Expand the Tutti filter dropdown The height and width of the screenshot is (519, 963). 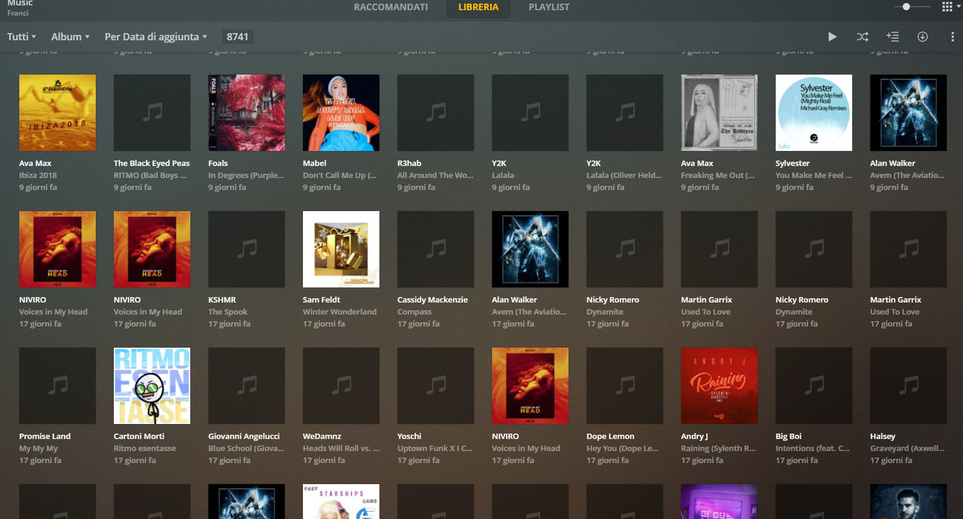click(x=21, y=37)
